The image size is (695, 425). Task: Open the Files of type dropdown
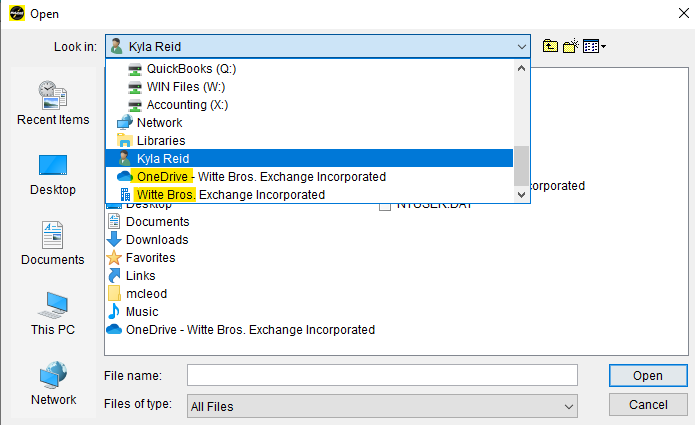[382, 406]
